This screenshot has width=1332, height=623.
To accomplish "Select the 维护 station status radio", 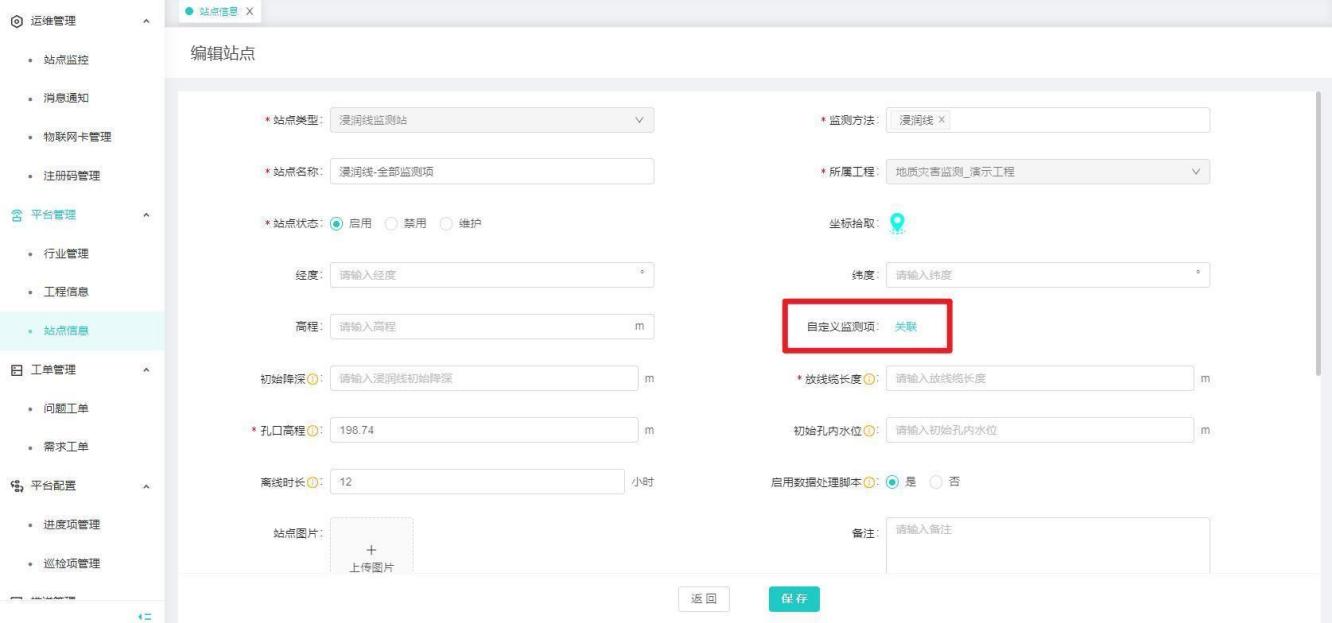I will 447,223.
